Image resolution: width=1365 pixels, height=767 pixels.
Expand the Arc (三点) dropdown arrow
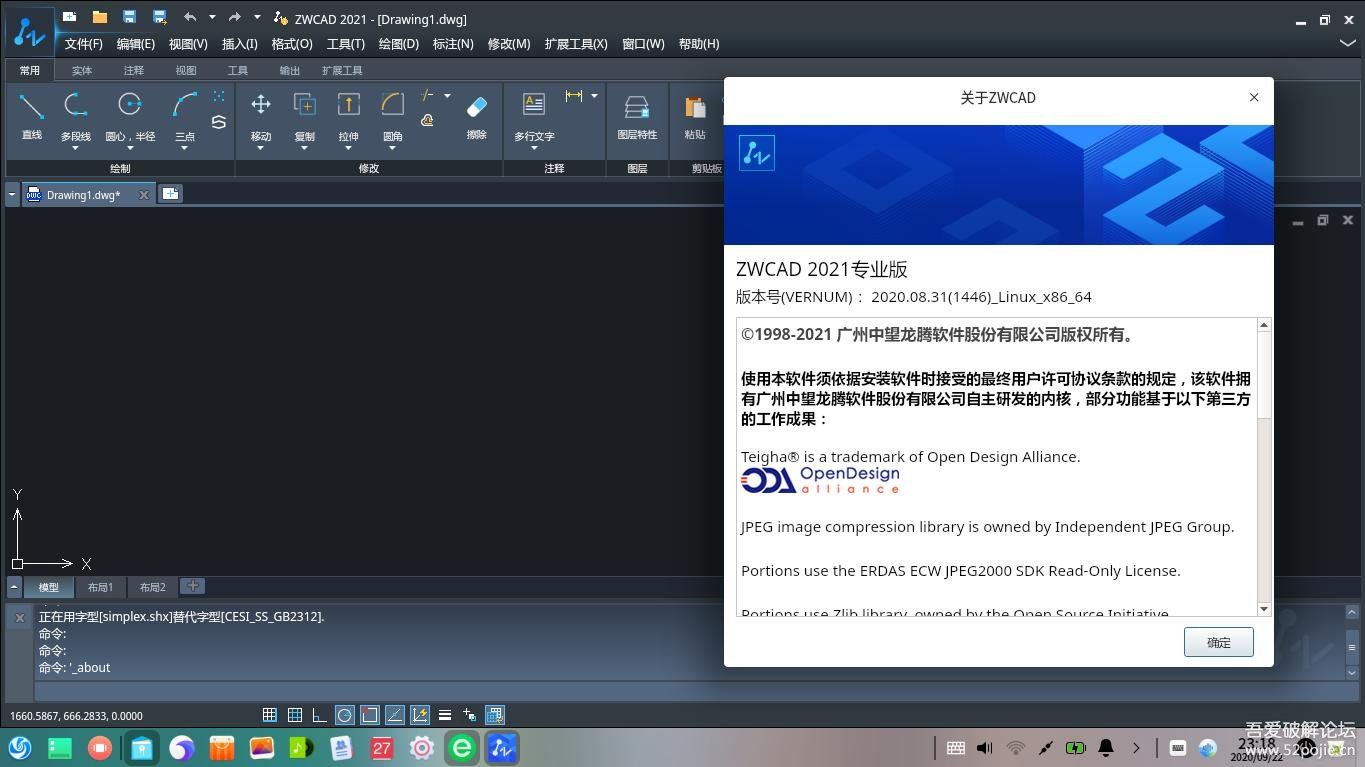click(185, 148)
